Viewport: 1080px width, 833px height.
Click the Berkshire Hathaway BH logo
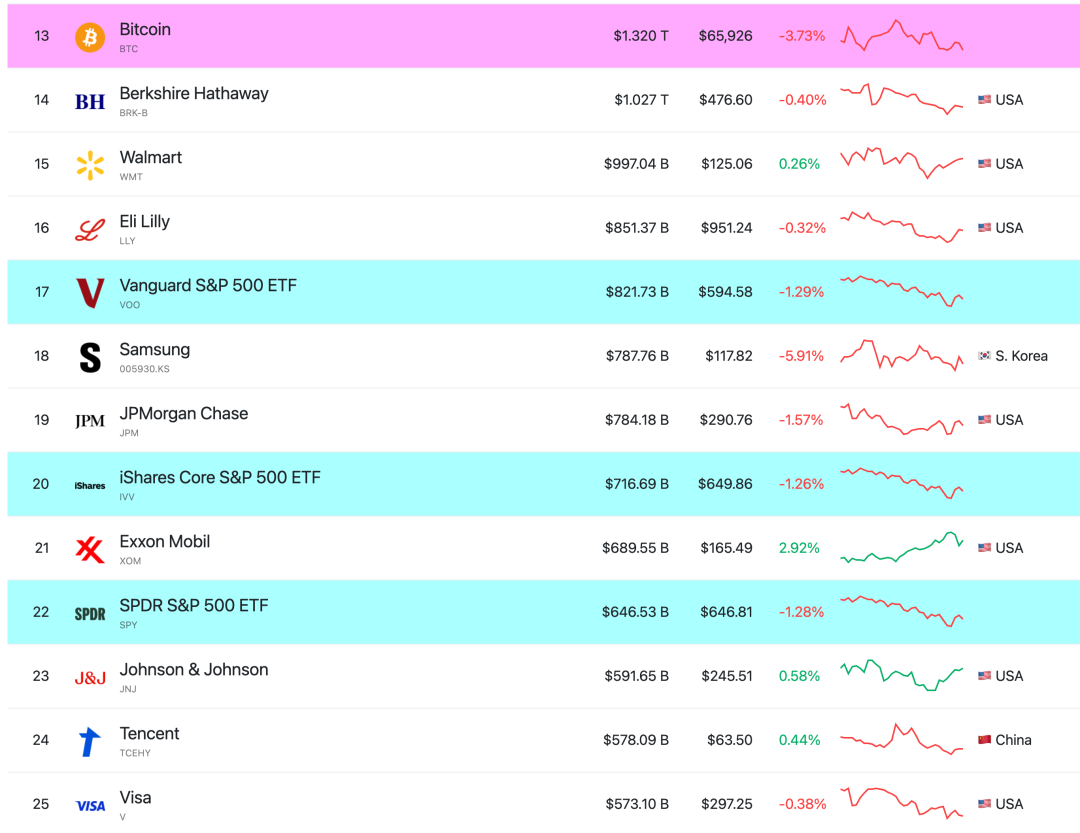coord(90,101)
